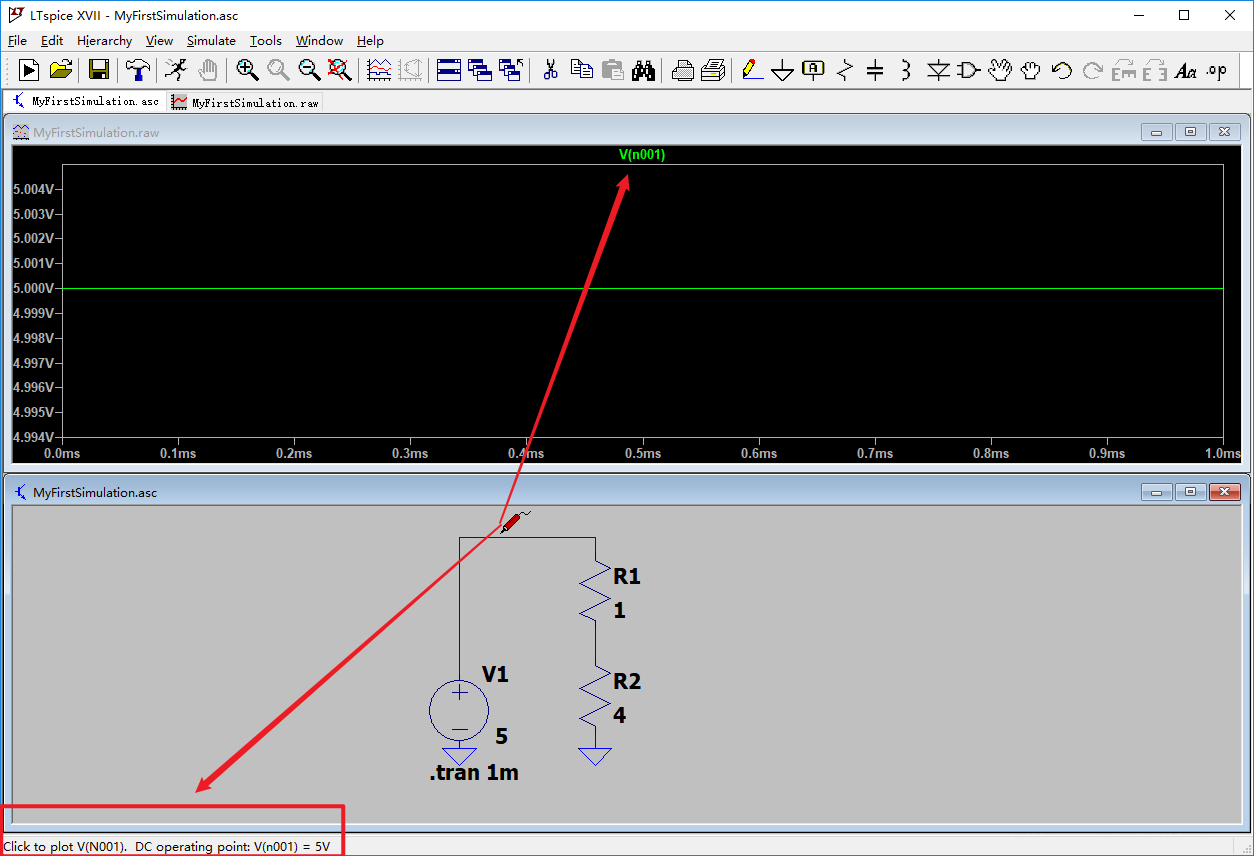Open a file with the folder icon

(x=61, y=70)
